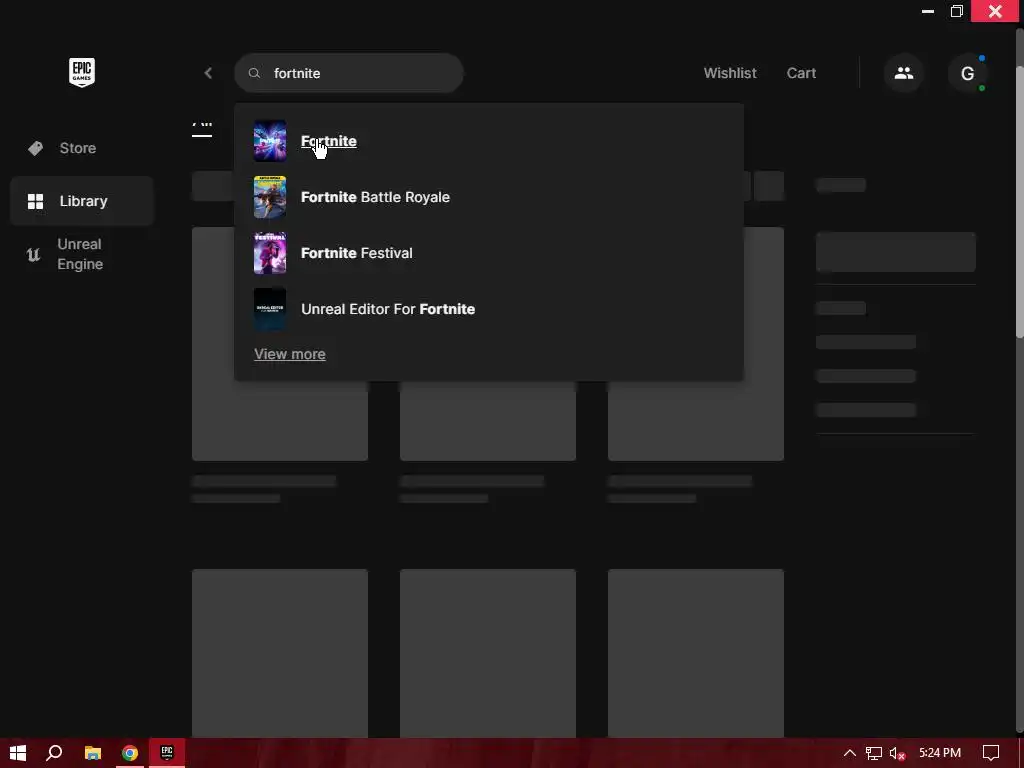Click the network status tray icon
This screenshot has width=1024, height=768.
click(x=874, y=754)
